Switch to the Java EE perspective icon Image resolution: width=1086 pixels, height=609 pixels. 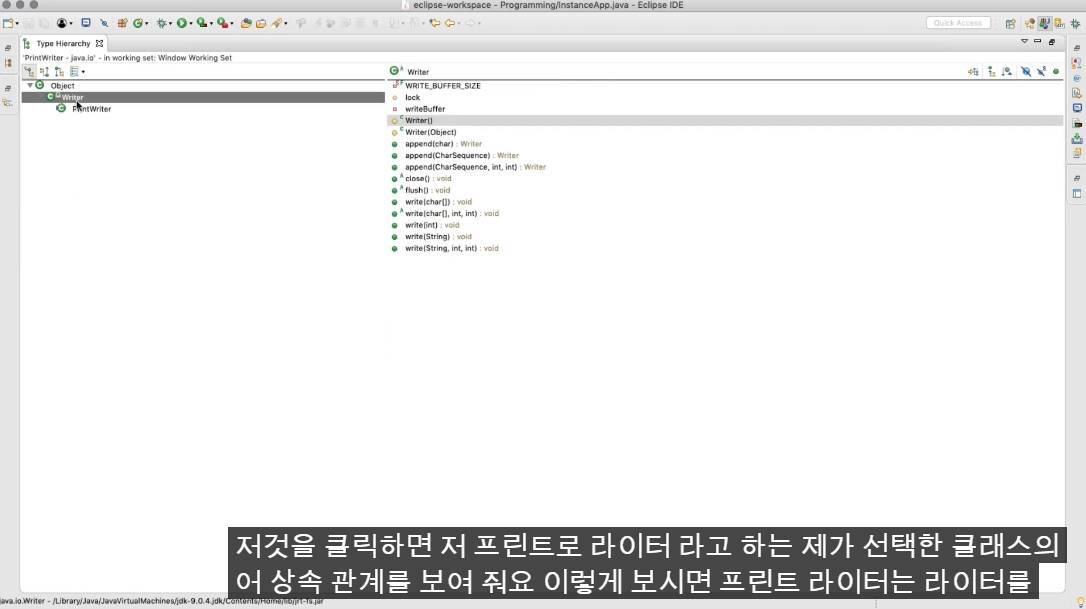pos(1030,24)
